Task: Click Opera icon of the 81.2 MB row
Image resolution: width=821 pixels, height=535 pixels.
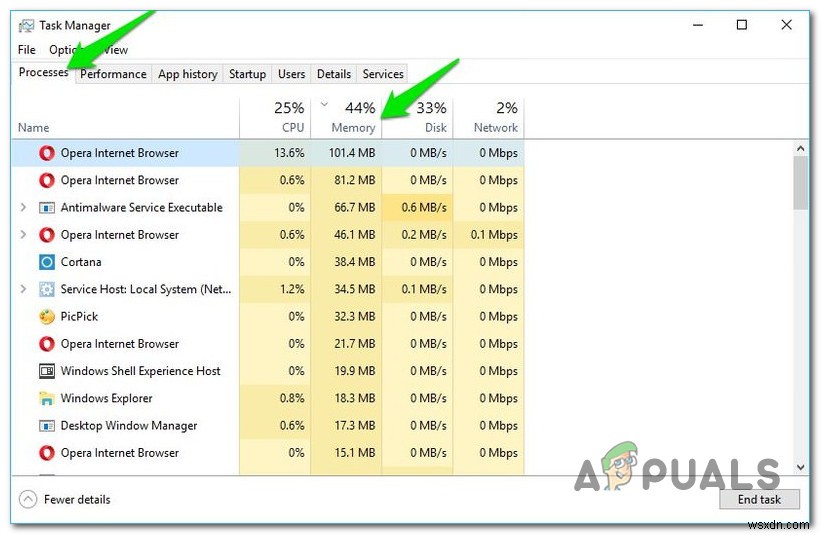Action: (x=47, y=180)
